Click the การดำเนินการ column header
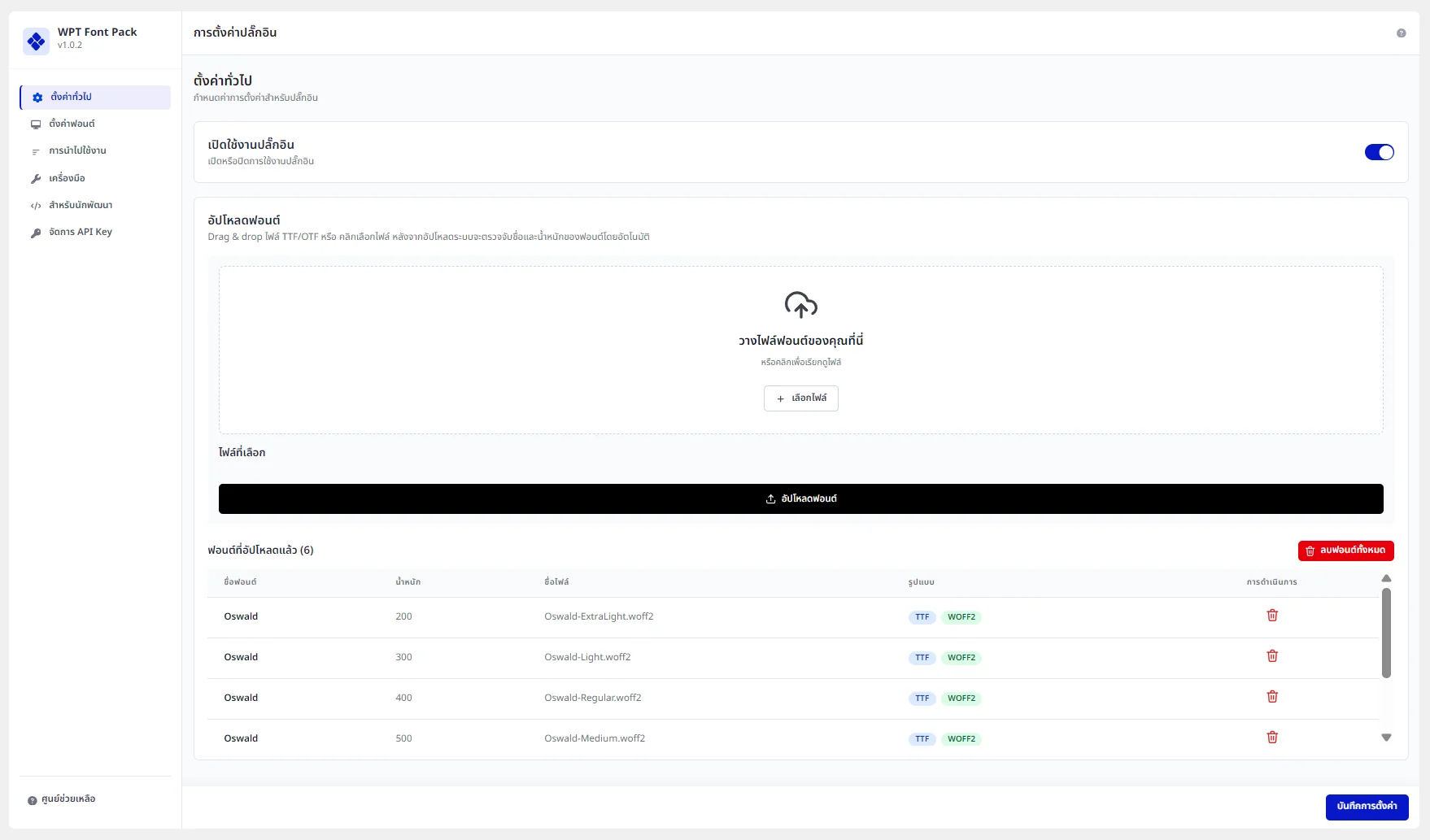Viewport: 1430px width, 840px height. coord(1272,582)
